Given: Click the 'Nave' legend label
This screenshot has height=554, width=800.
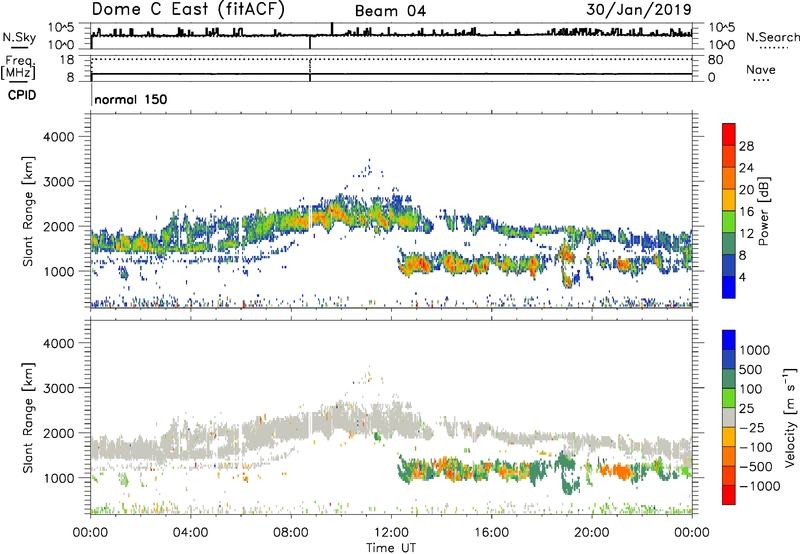Looking at the screenshot, I should pos(761,70).
